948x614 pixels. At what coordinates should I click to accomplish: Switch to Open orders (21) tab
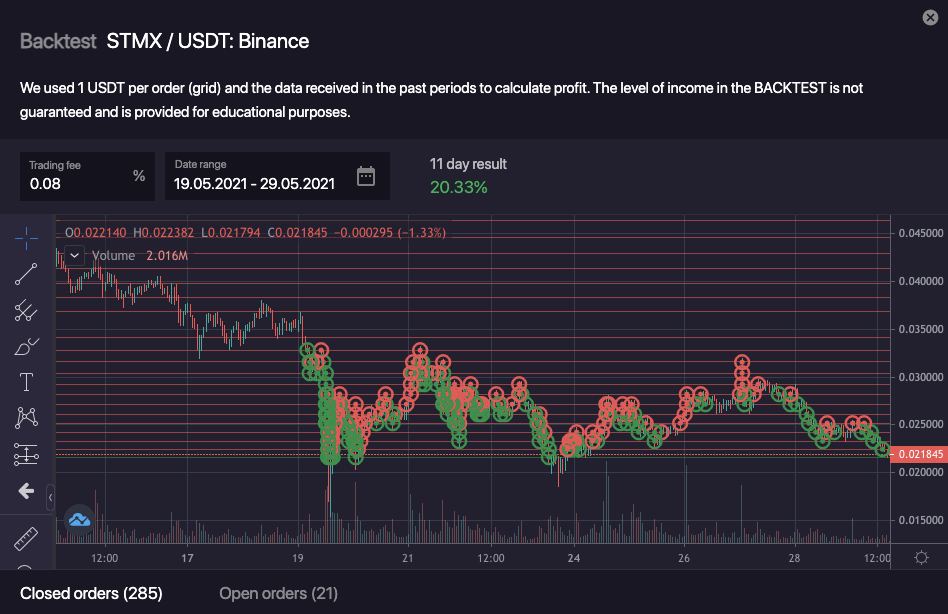(x=278, y=594)
